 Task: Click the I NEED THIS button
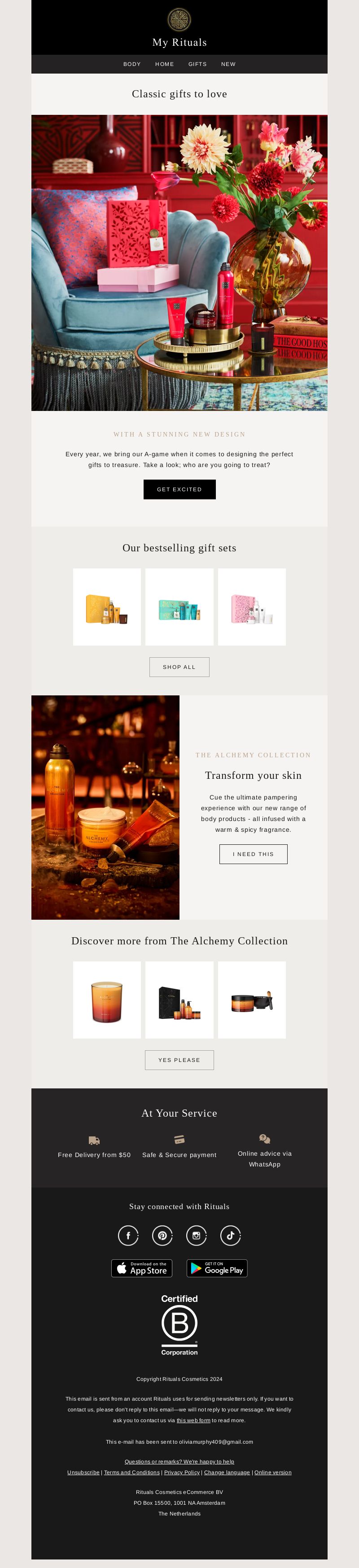253,854
